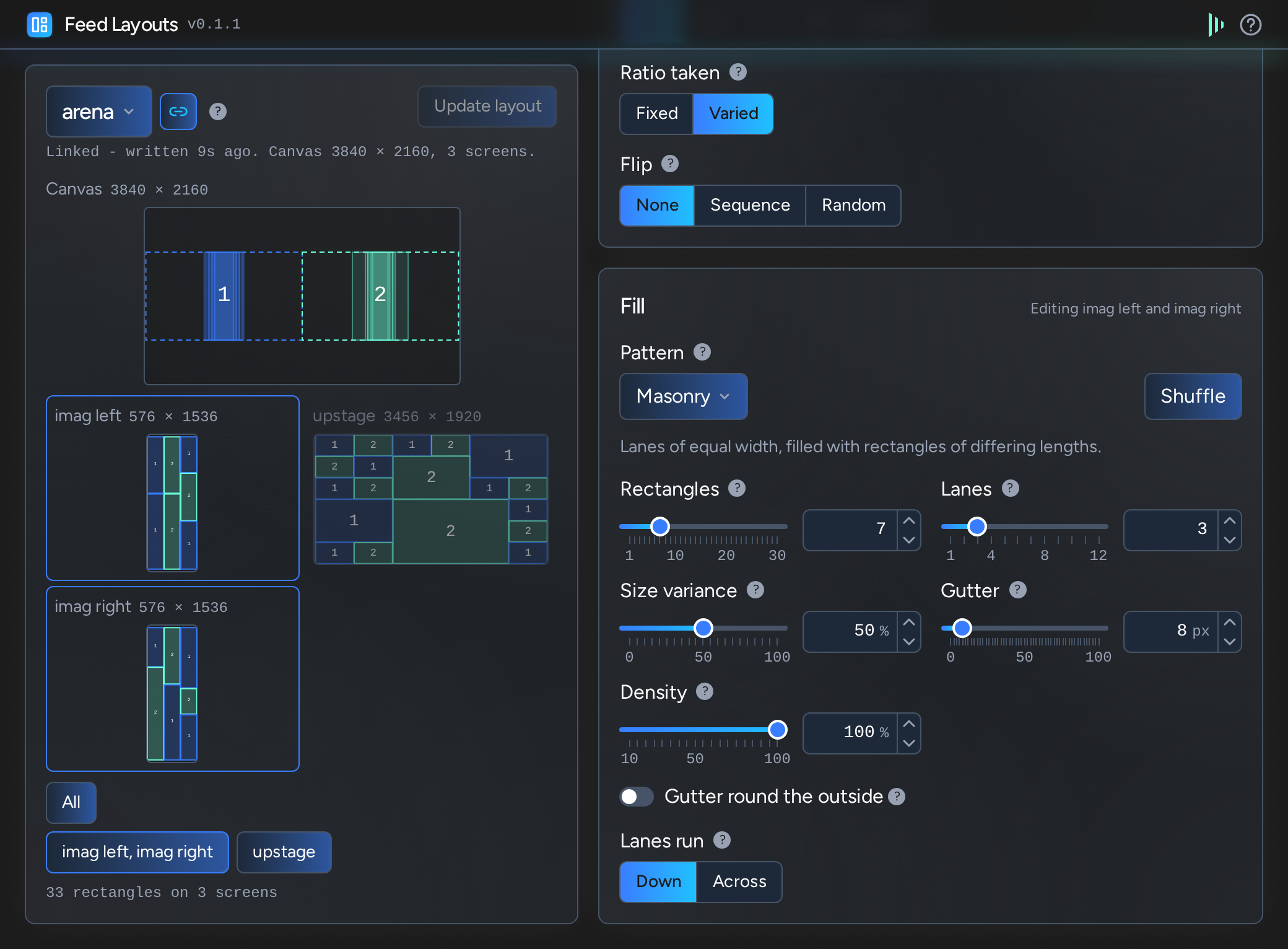Image resolution: width=1288 pixels, height=949 pixels.
Task: Set Flip to Random
Action: click(x=853, y=205)
